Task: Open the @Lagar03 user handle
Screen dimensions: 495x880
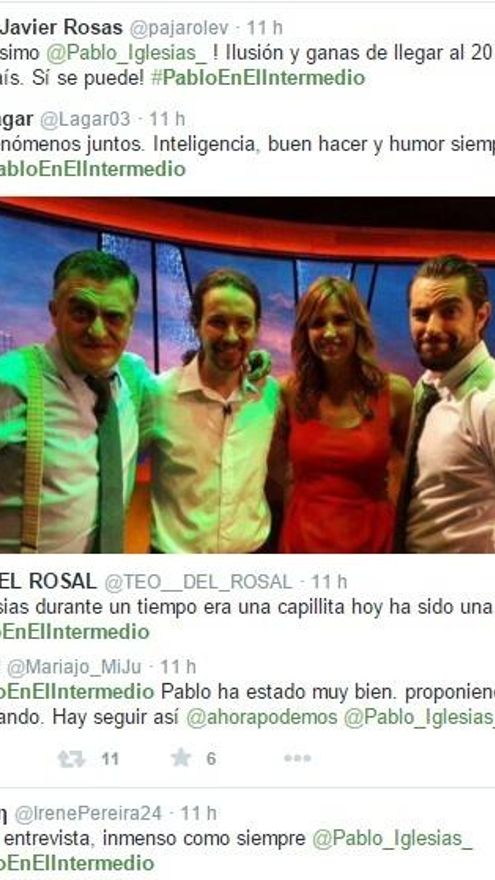Action: [85, 119]
